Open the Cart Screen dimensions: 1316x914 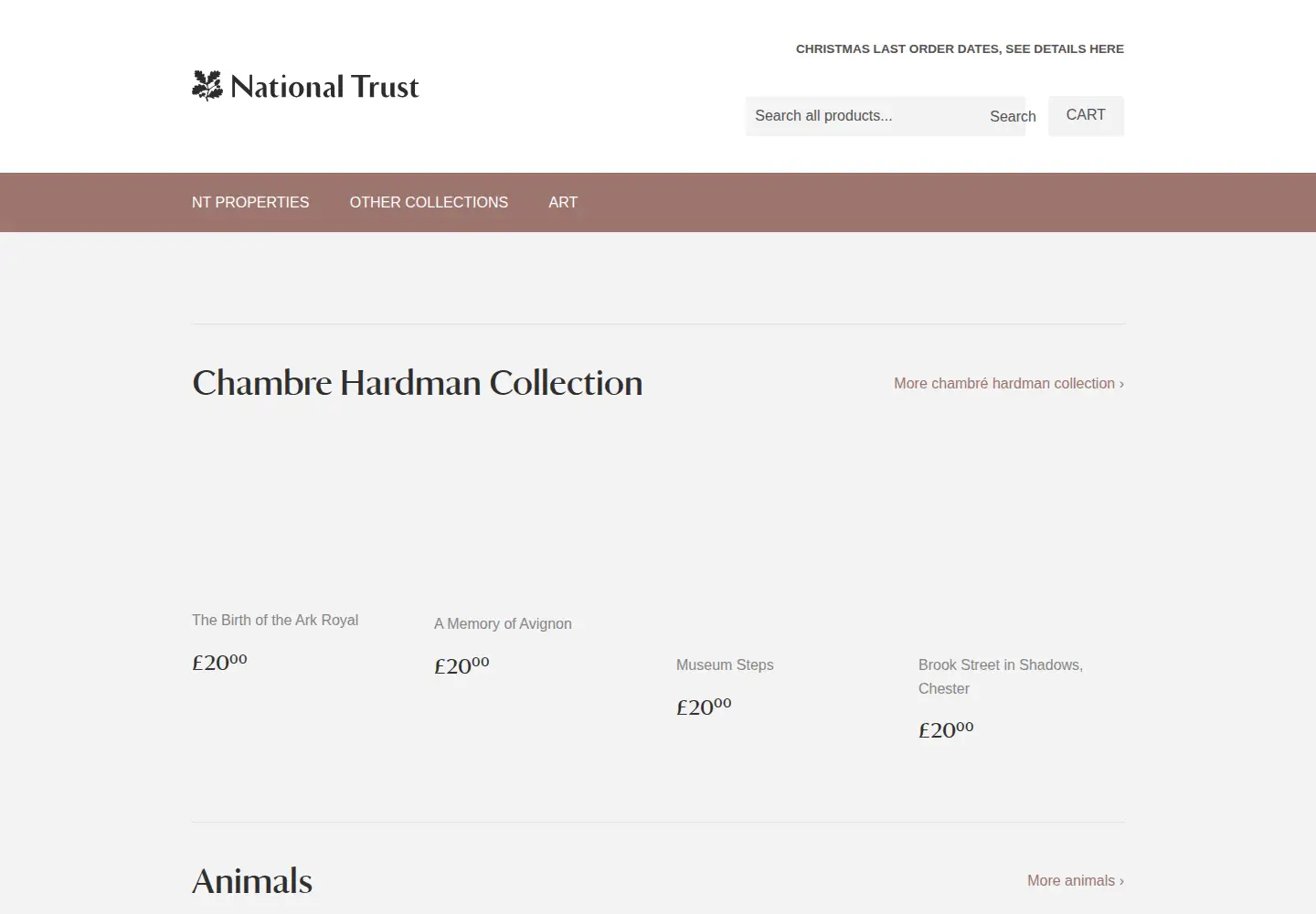(x=1086, y=115)
